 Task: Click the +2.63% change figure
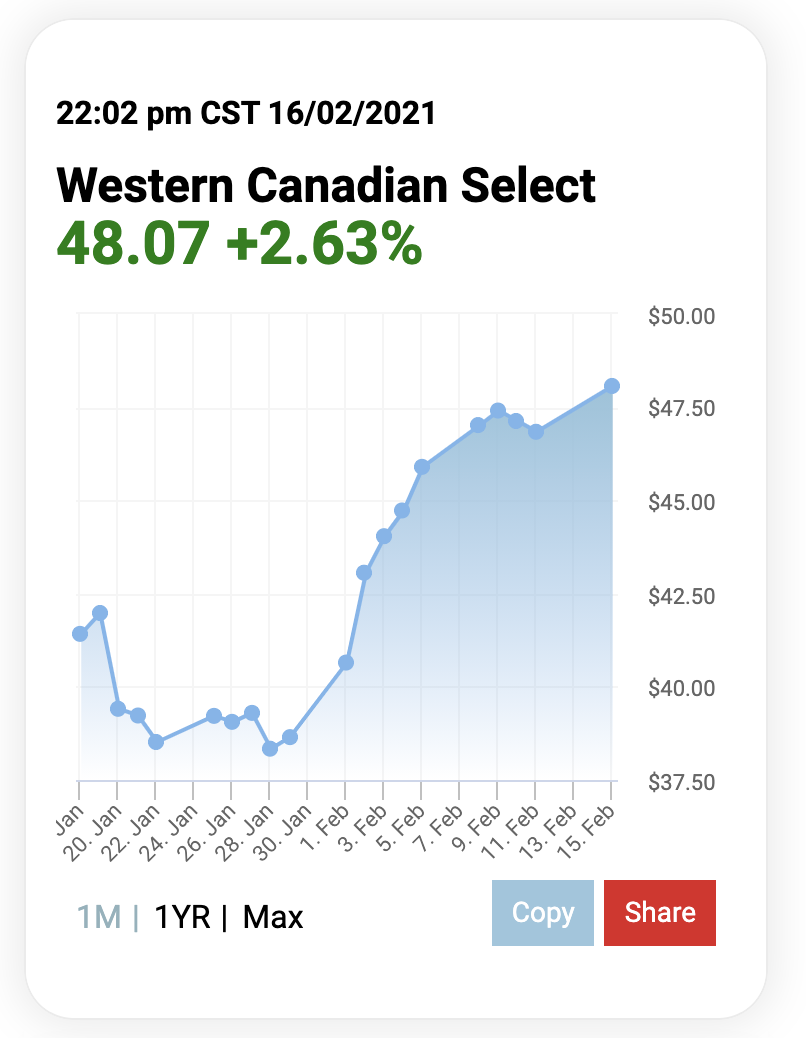pyautogui.click(x=324, y=244)
